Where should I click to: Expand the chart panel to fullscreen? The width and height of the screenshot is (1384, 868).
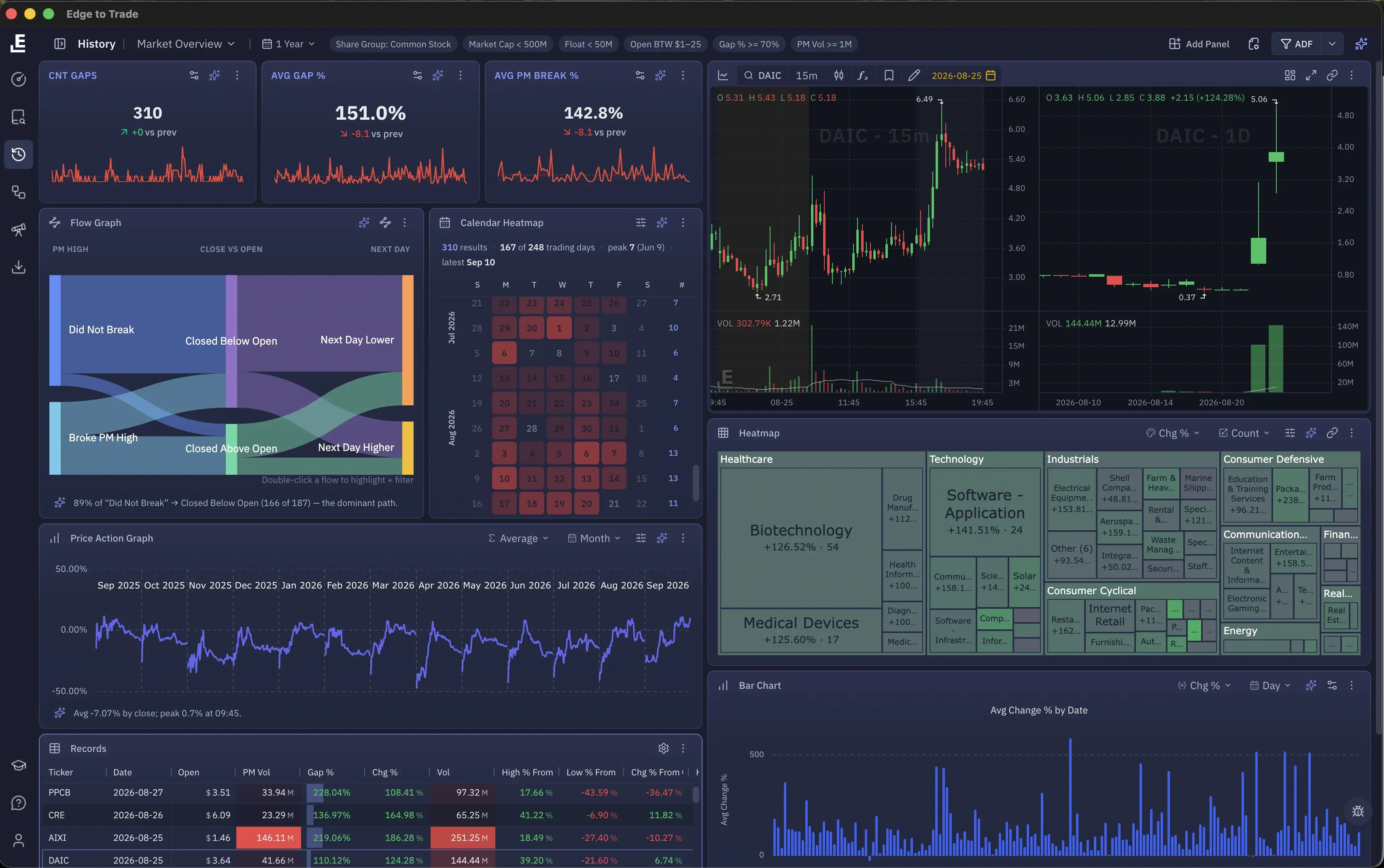pyautogui.click(x=1311, y=75)
